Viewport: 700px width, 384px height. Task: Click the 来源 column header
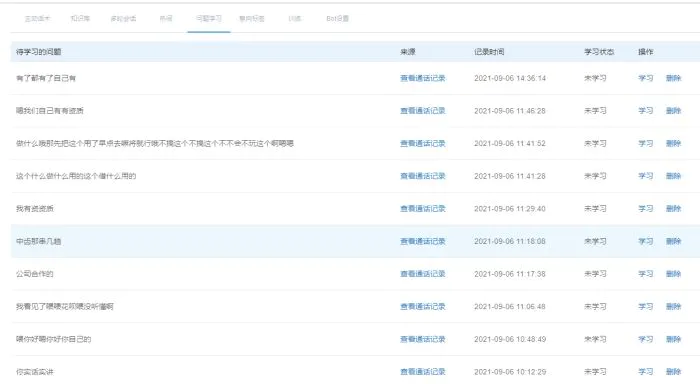(x=408, y=52)
